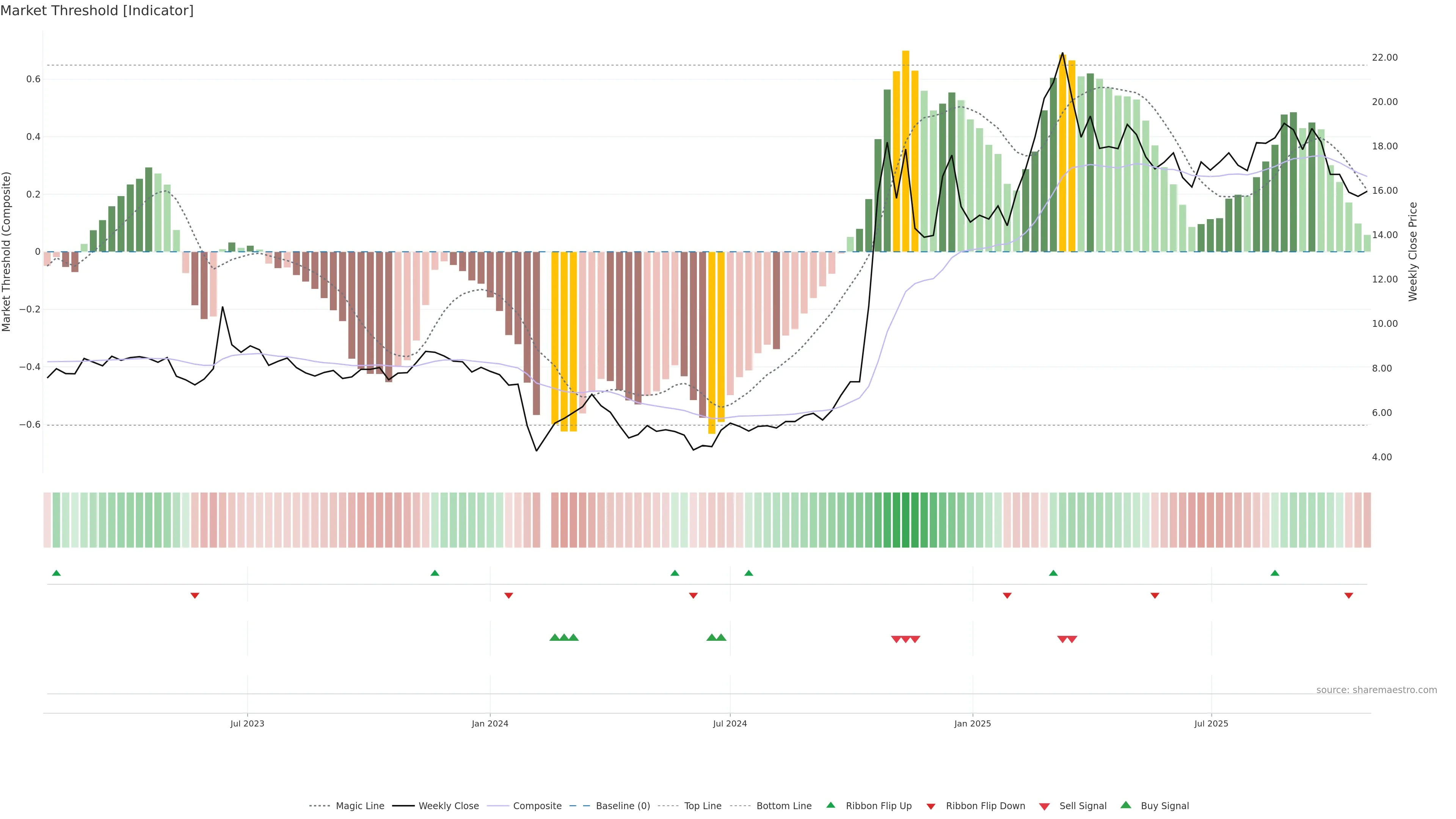Hide the Top Line series via legend
This screenshot has height=819, width=1456.
(x=703, y=806)
